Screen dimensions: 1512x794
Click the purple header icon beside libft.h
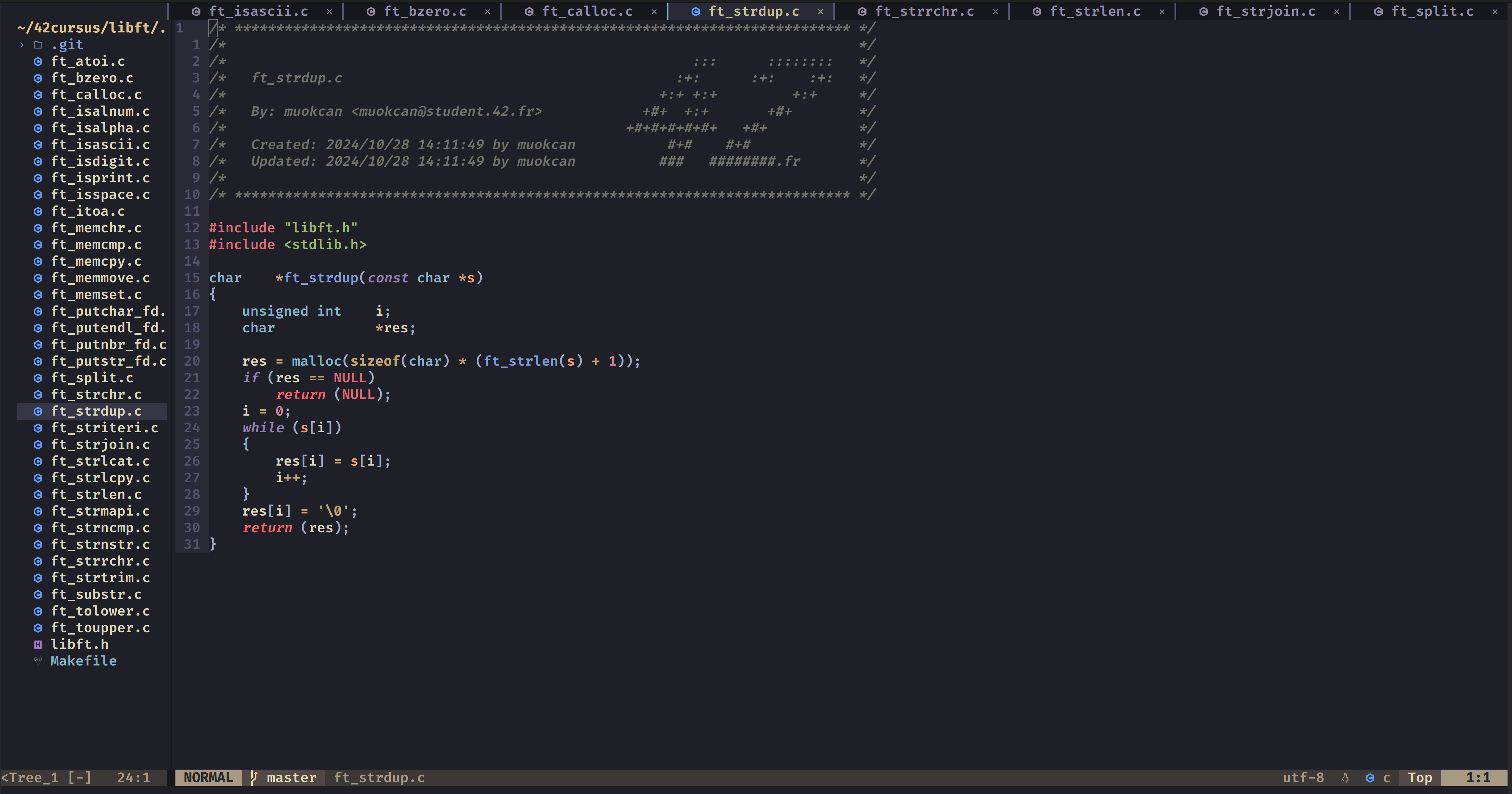click(38, 644)
